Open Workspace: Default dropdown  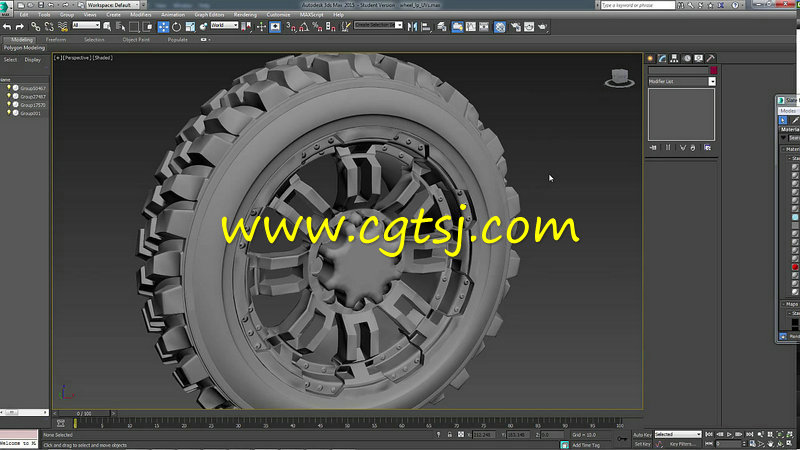point(113,5)
